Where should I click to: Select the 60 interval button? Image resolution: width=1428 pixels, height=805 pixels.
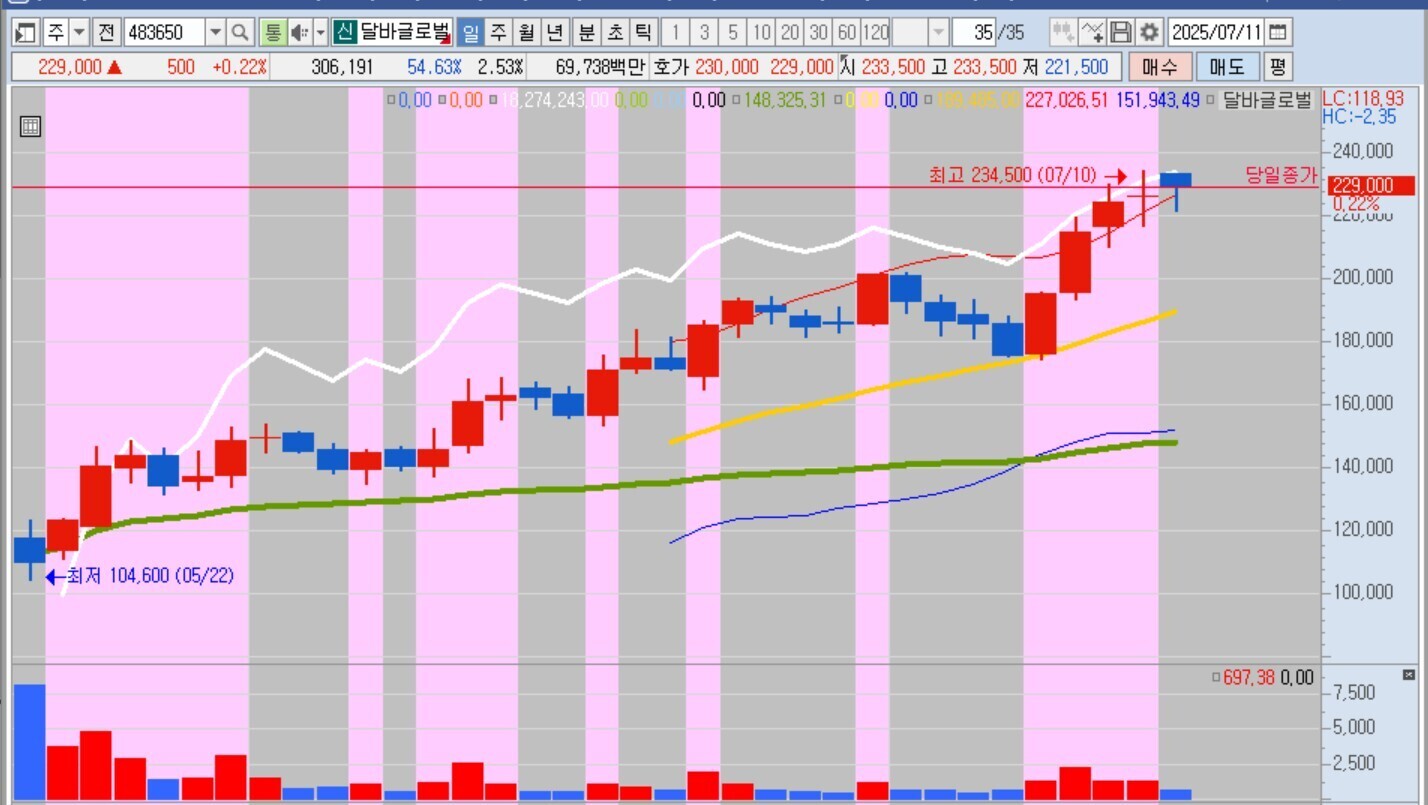[x=847, y=32]
